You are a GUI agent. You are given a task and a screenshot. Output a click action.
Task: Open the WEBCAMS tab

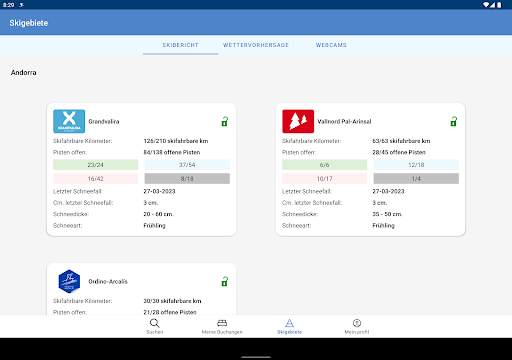331,45
